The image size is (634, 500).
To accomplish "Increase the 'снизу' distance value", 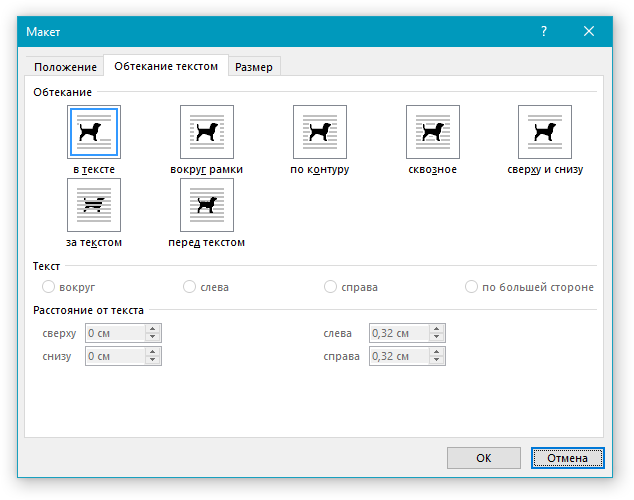I will [152, 352].
